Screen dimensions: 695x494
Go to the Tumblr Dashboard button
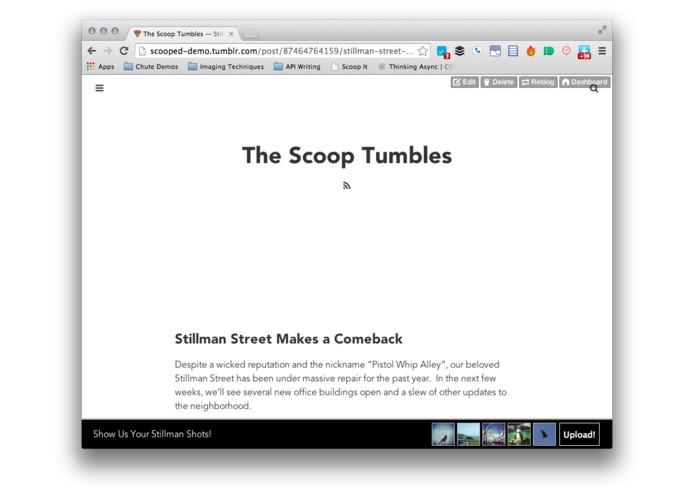585,82
